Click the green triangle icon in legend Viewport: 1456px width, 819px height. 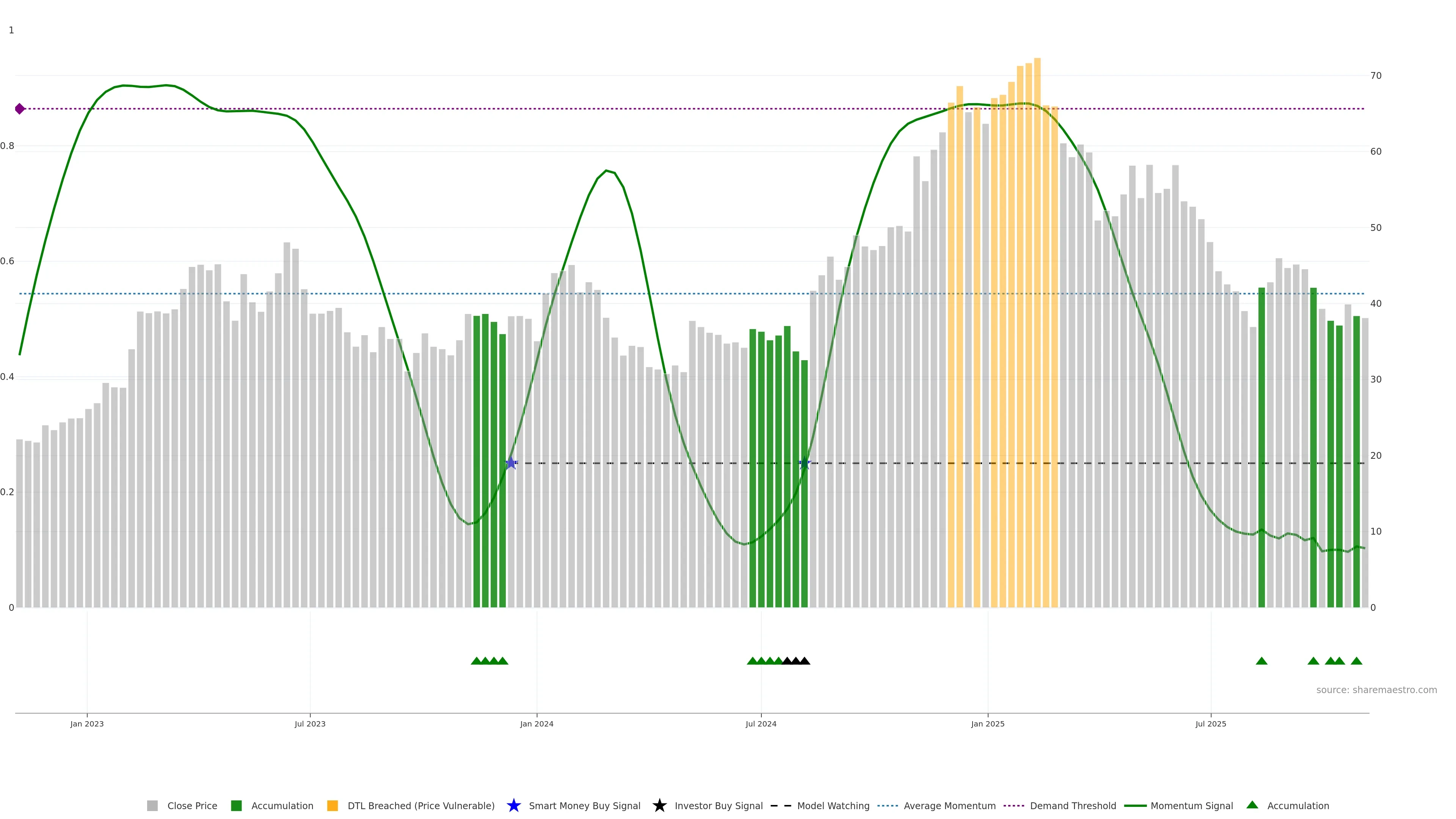pos(1252,805)
